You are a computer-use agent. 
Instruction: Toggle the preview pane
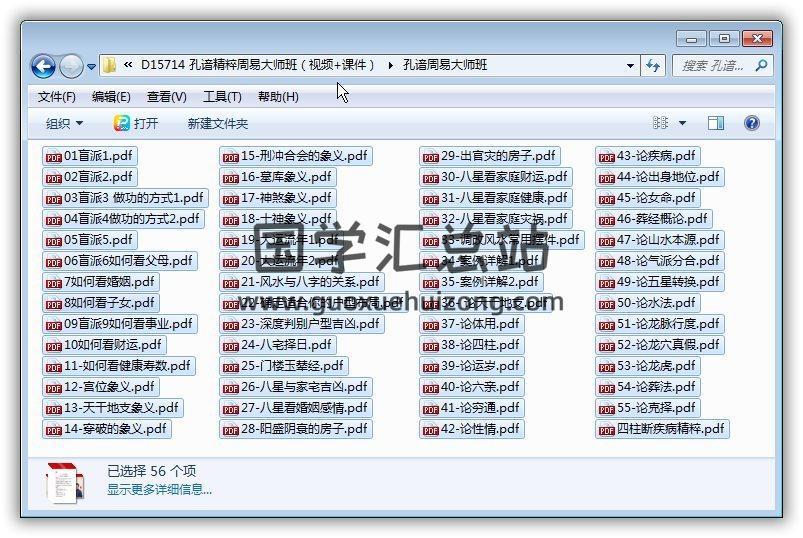click(715, 123)
